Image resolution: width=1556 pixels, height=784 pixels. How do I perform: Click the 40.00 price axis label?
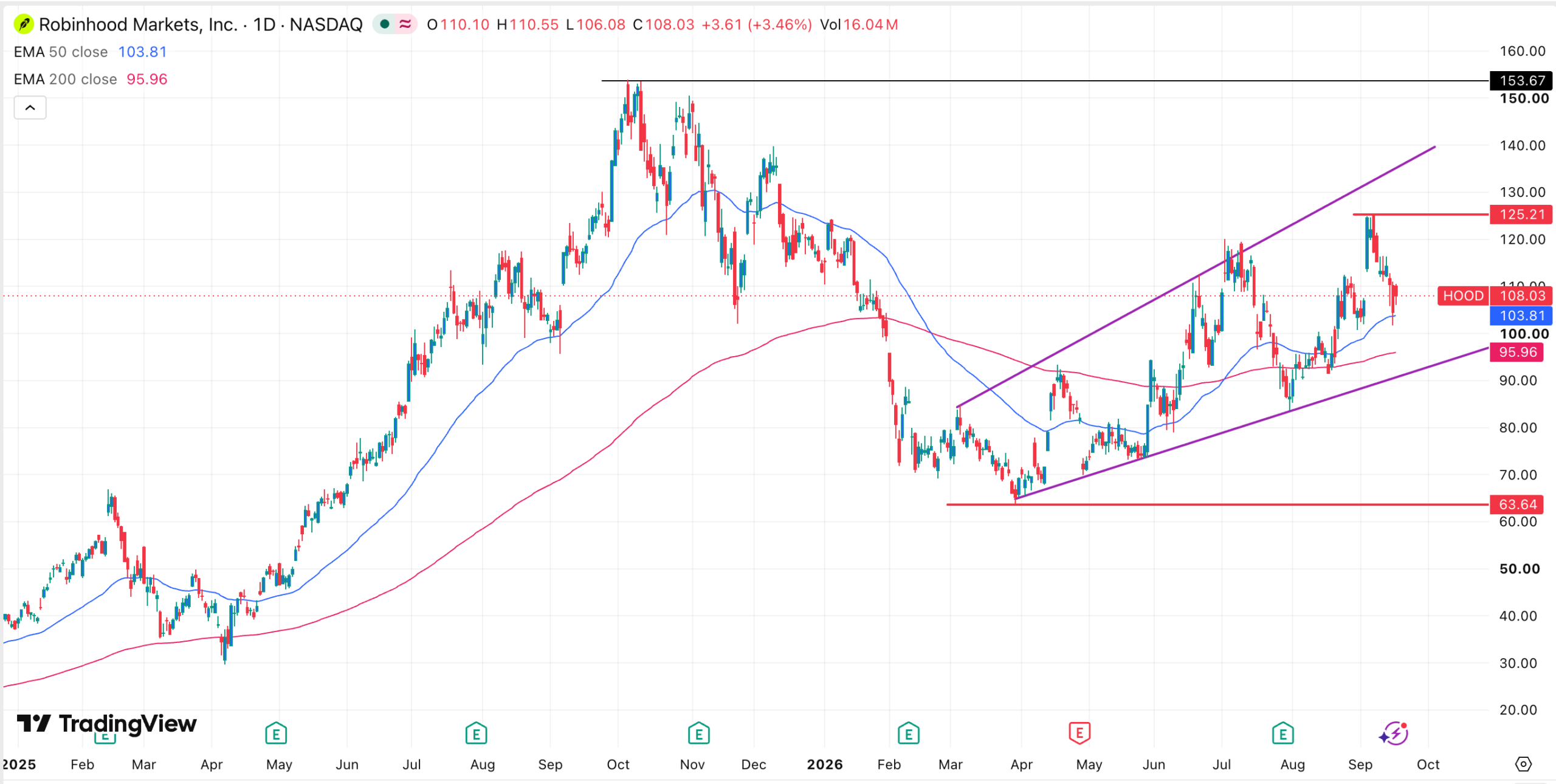[1518, 616]
